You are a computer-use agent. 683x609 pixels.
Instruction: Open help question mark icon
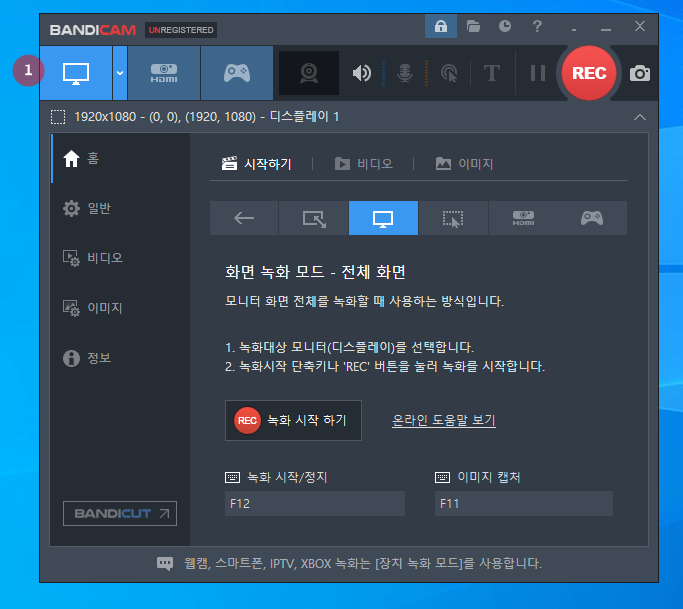[537, 26]
